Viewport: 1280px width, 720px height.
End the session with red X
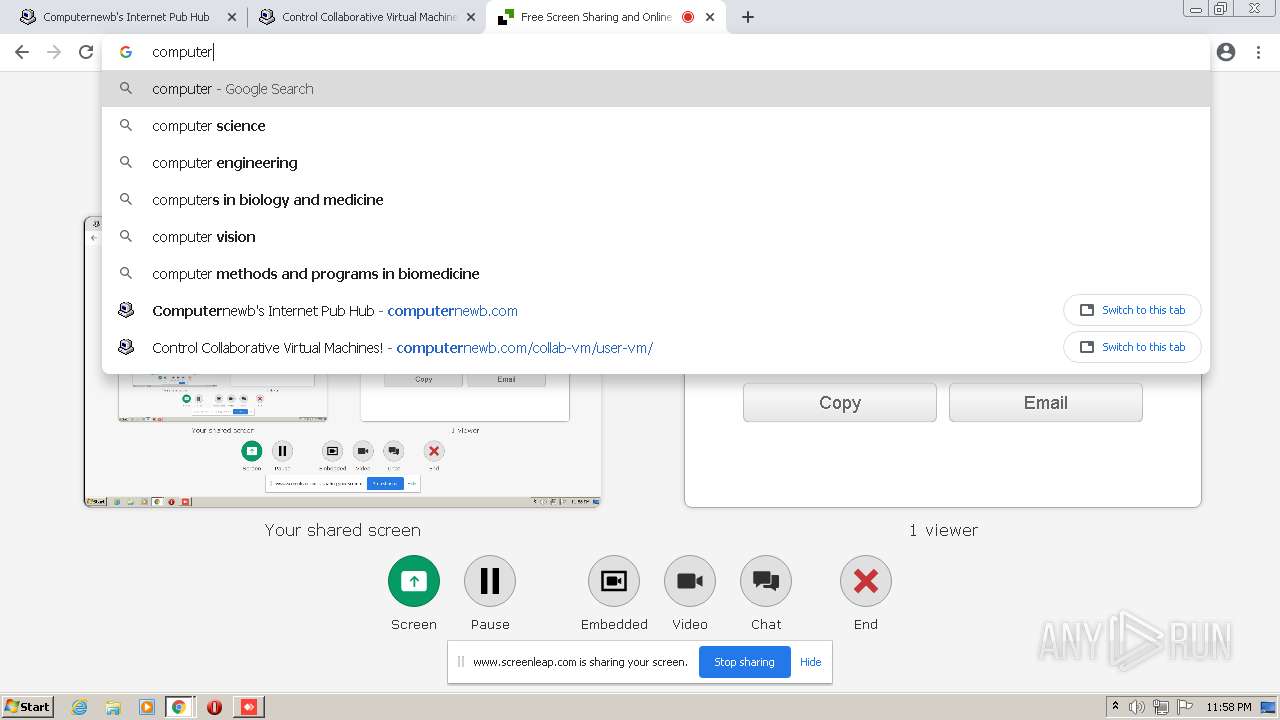[866, 581]
